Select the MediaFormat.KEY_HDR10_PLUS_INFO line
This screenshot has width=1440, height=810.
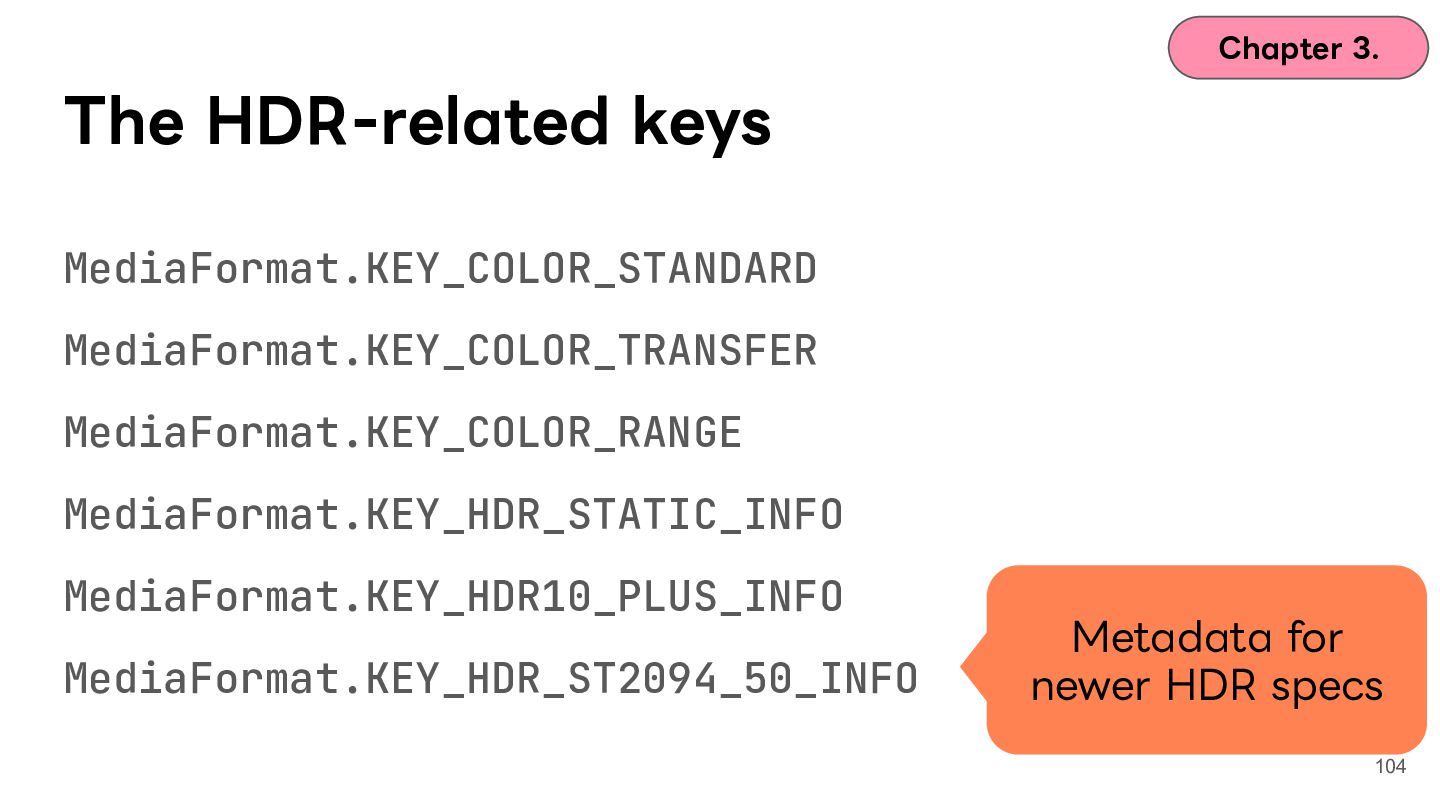pos(454,597)
